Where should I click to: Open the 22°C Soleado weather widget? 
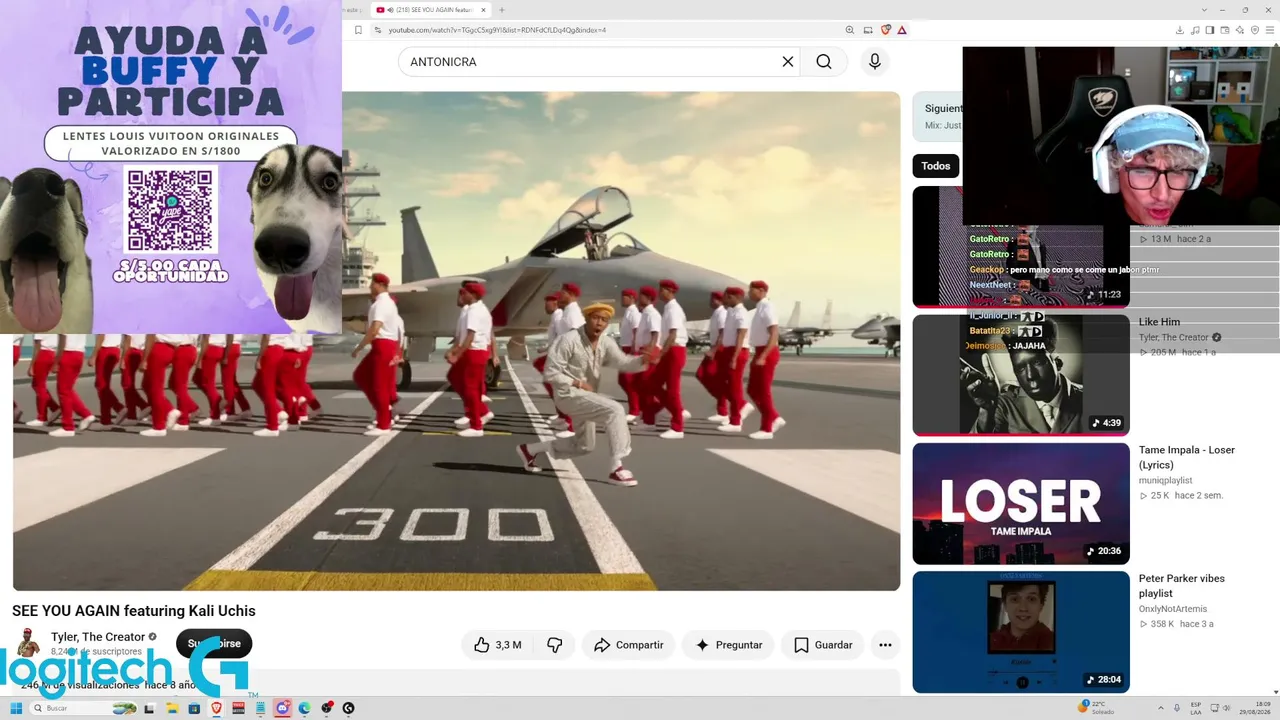tap(1097, 708)
